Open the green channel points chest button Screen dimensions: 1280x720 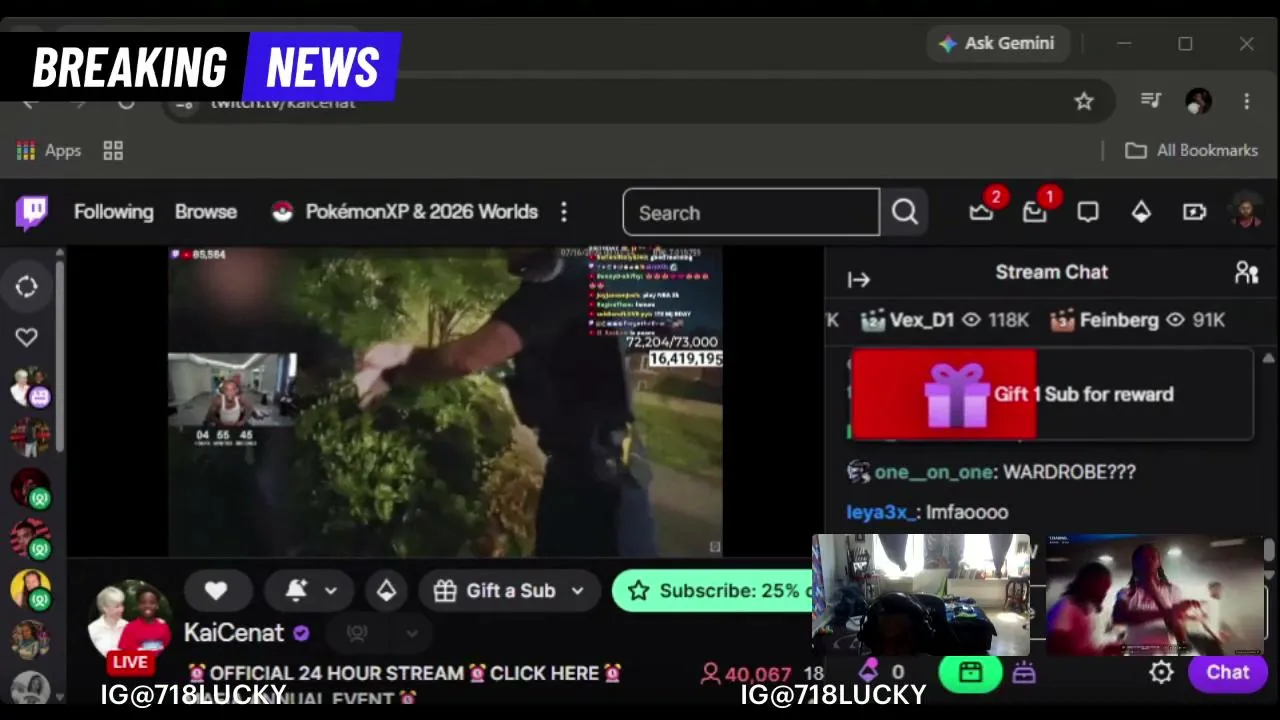970,673
